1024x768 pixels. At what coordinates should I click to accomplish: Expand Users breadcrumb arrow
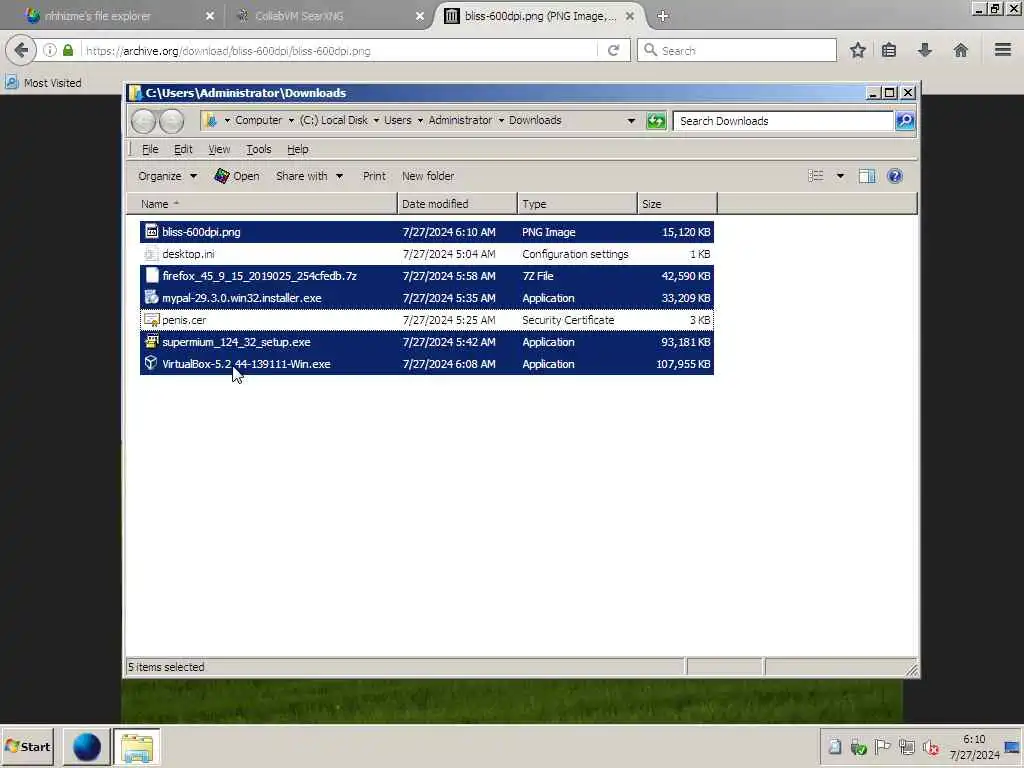[420, 120]
